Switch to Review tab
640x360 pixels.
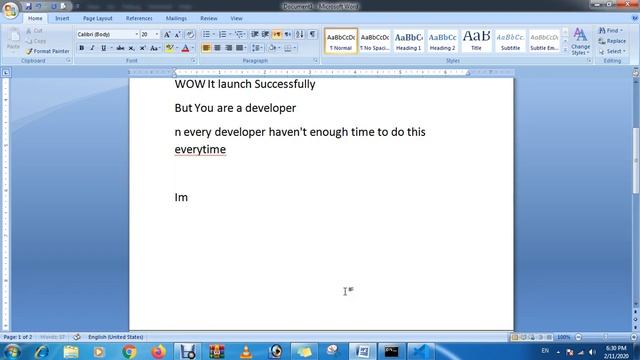point(209,18)
